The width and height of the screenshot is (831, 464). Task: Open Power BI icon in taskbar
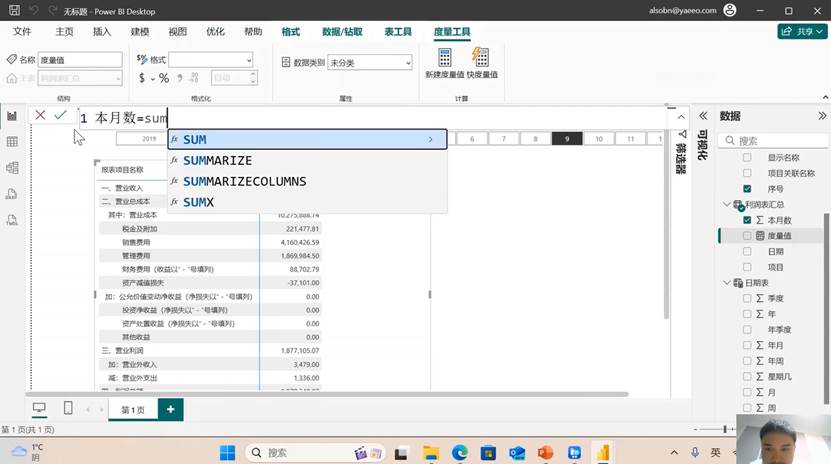click(x=603, y=453)
